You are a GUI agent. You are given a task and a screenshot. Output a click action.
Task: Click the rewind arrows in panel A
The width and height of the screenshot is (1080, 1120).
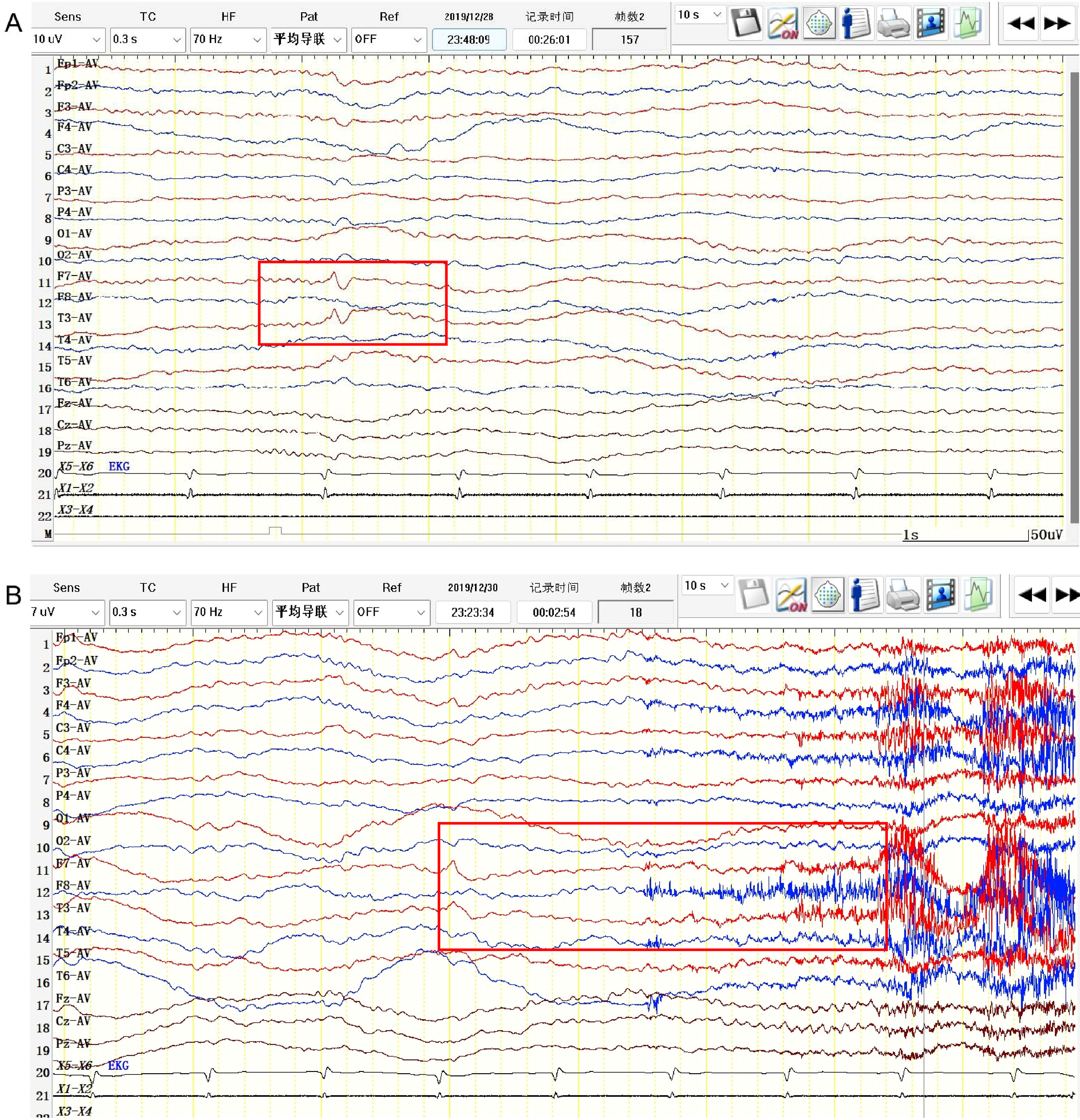pyautogui.click(x=1022, y=24)
